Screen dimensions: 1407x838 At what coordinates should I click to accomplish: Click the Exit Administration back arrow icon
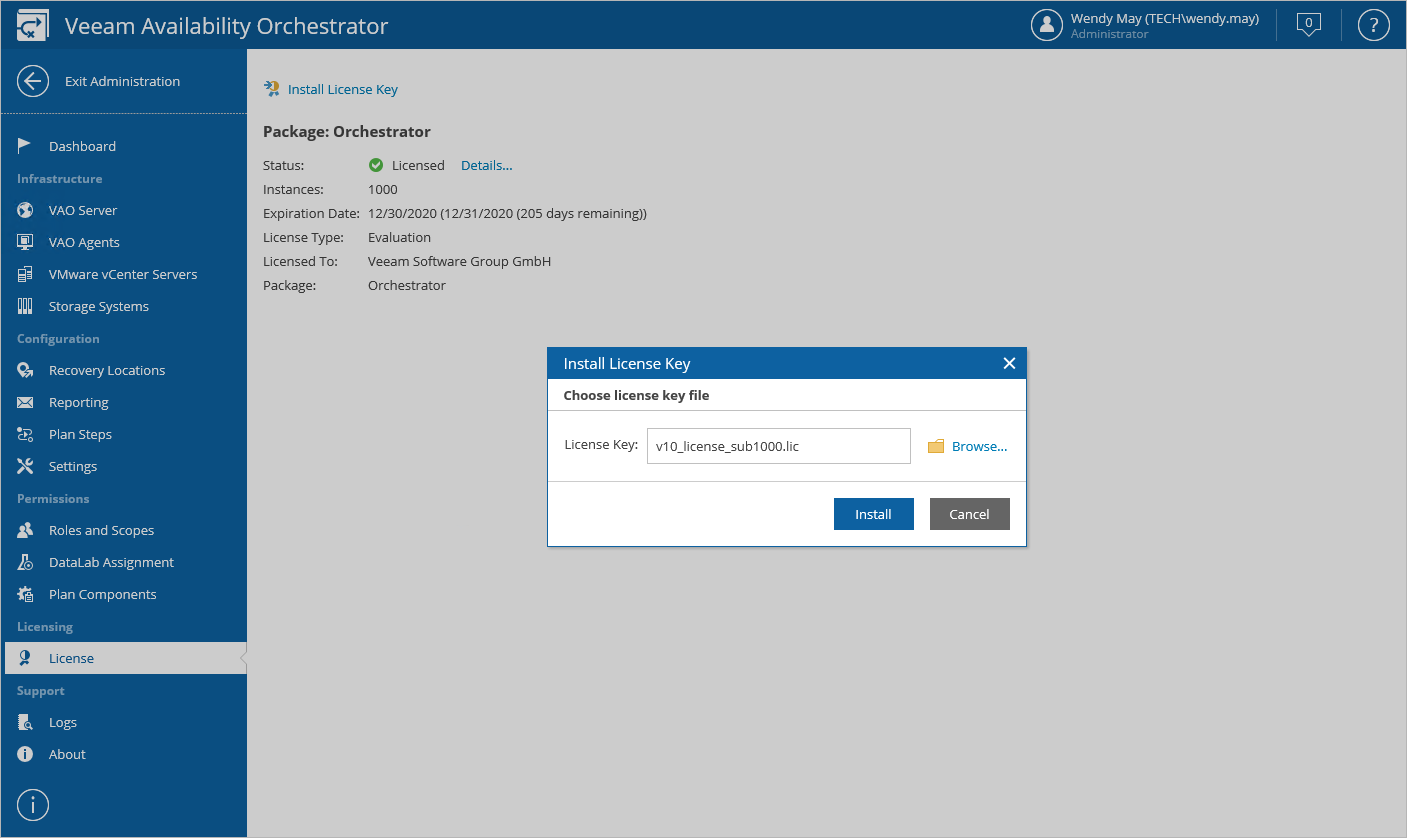[33, 82]
